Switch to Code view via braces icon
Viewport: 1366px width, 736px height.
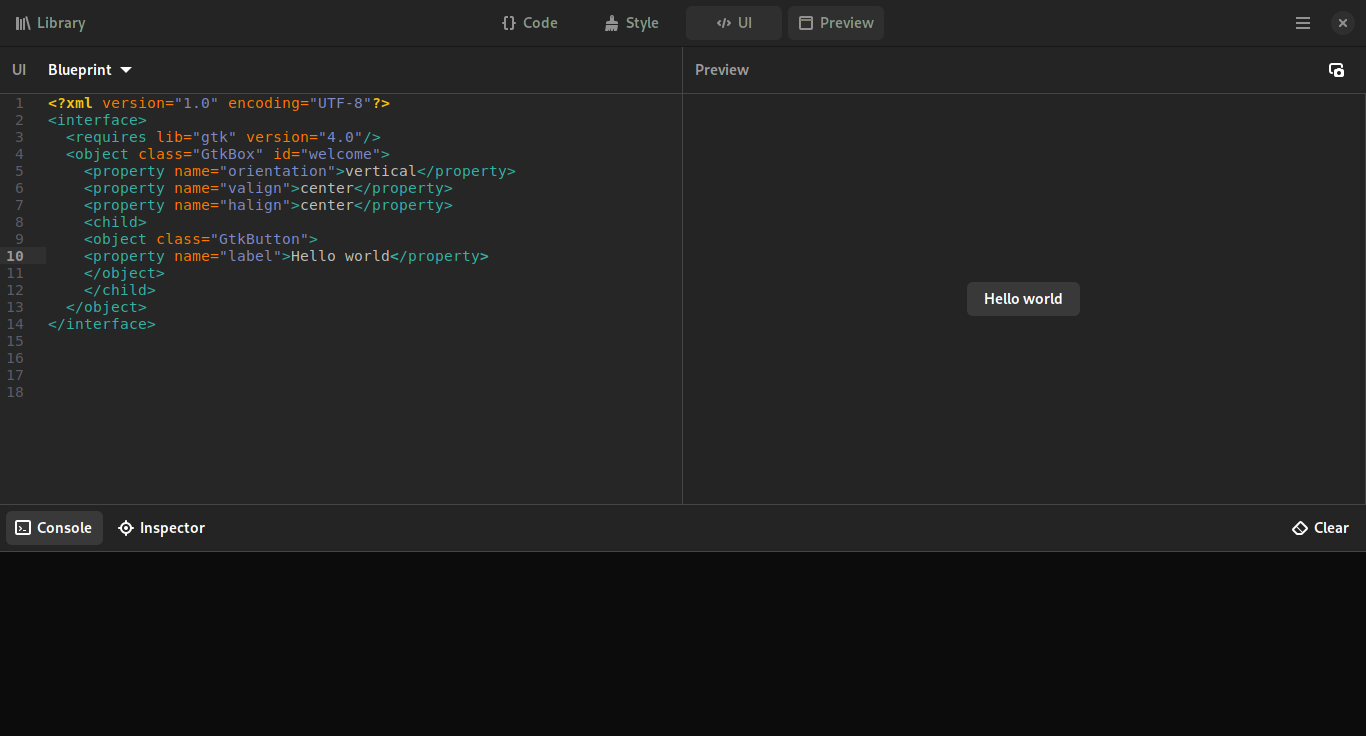(x=508, y=22)
